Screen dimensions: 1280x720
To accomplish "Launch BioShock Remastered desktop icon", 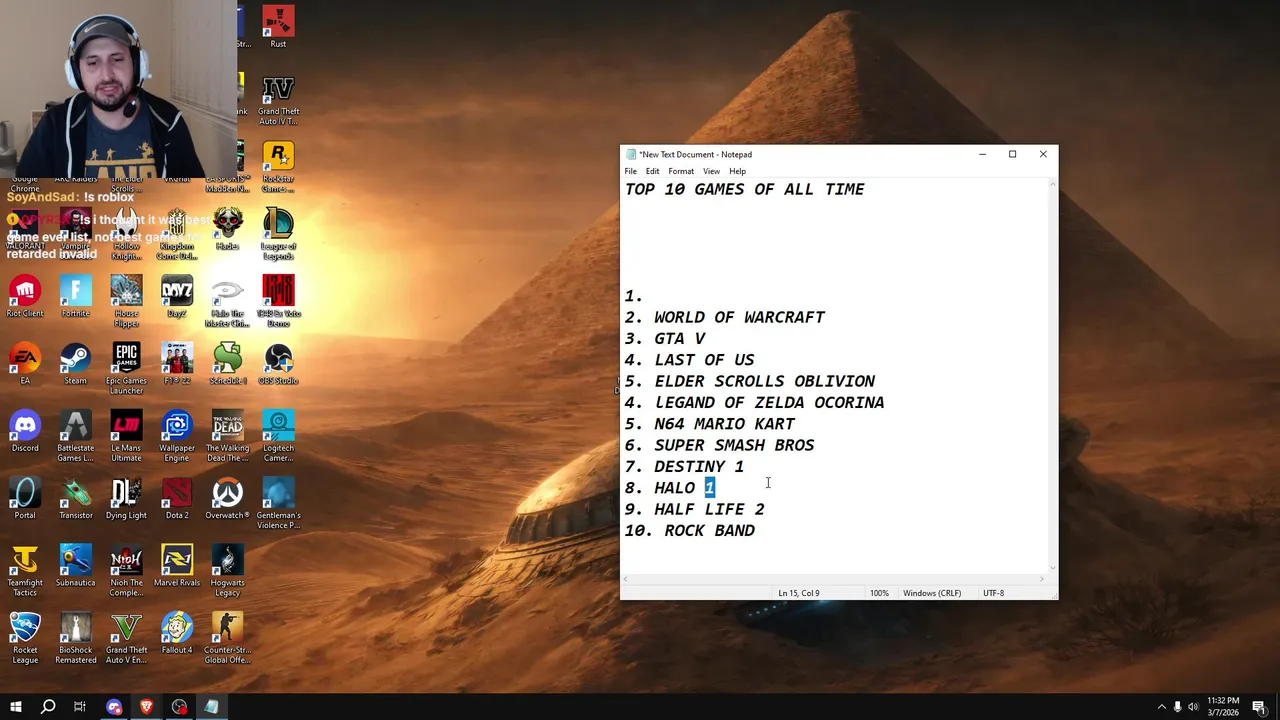I will (x=75, y=638).
